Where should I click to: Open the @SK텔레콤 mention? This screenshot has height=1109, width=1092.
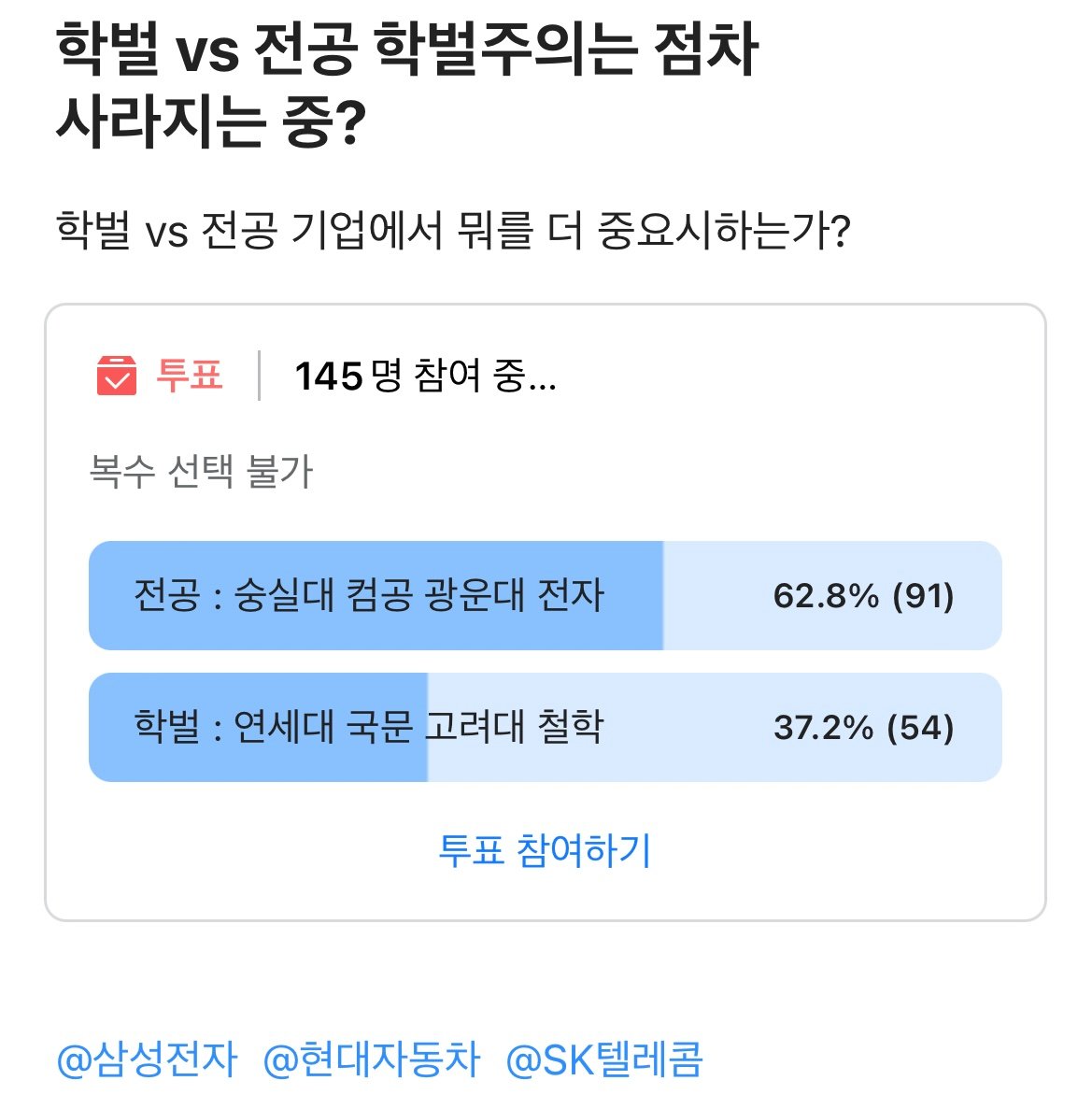click(x=603, y=1059)
